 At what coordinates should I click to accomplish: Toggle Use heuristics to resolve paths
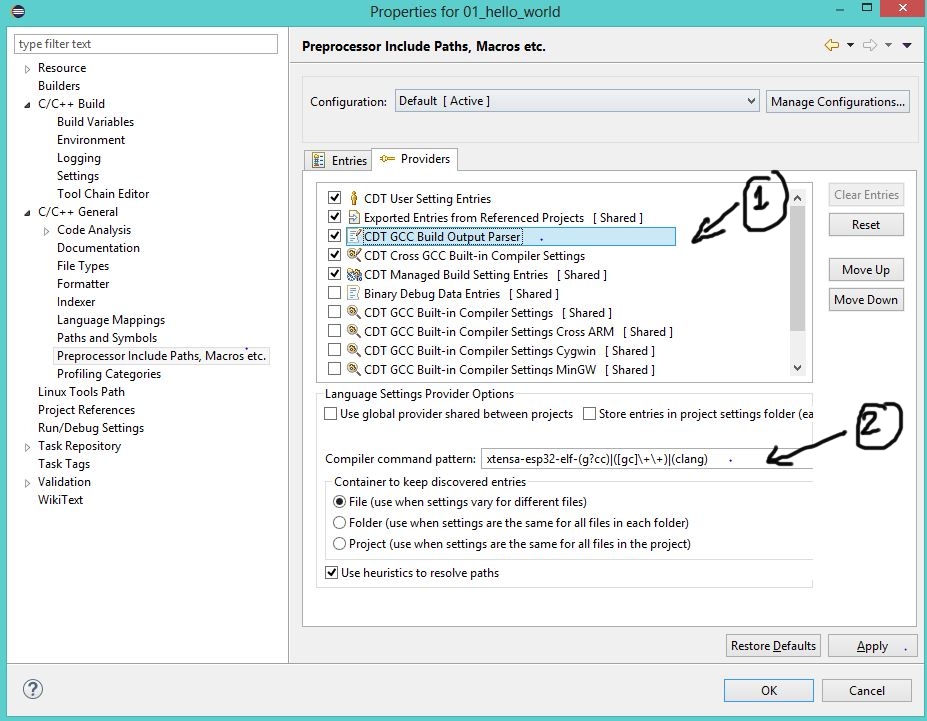(332, 573)
